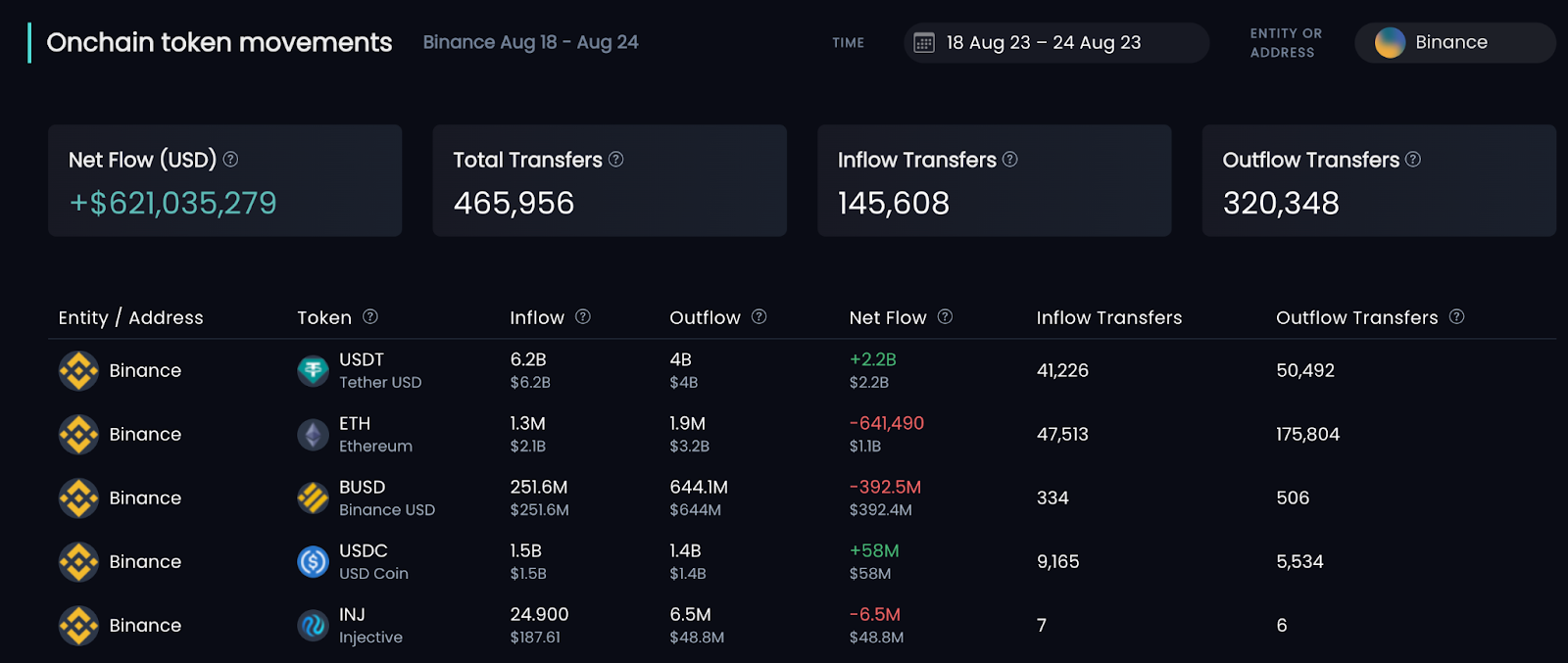Click the help icon on the Outflow Transfers card
Screen dimensions: 1568x663
[x=1413, y=159]
